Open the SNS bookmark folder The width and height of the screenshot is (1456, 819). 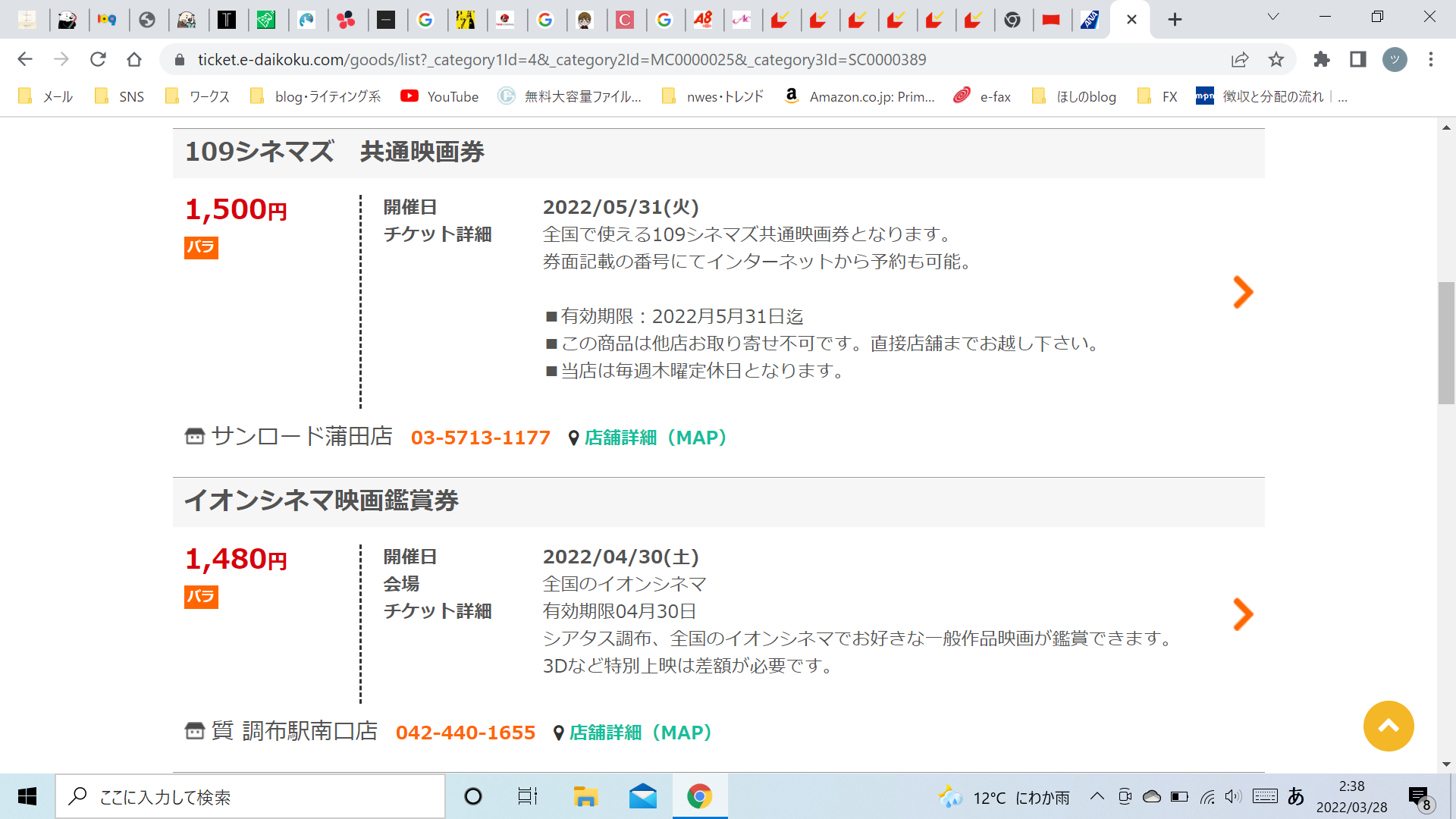(119, 96)
